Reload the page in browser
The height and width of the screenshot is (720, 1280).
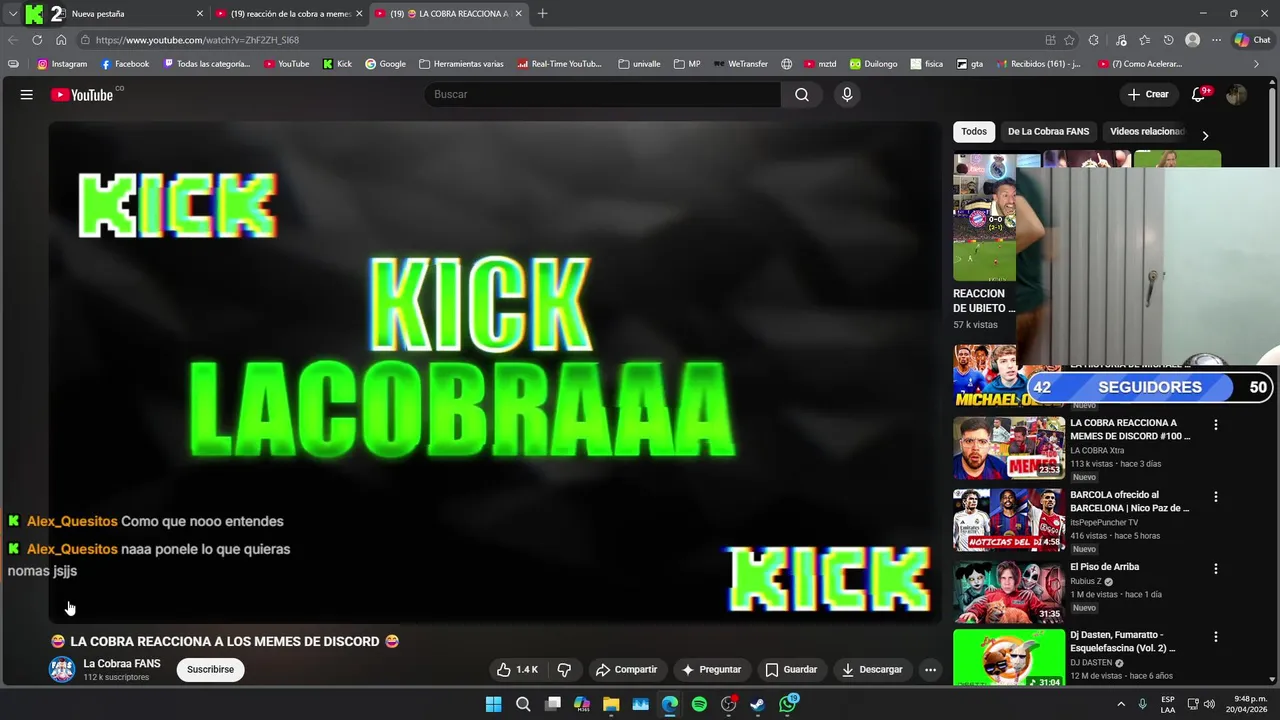click(37, 40)
